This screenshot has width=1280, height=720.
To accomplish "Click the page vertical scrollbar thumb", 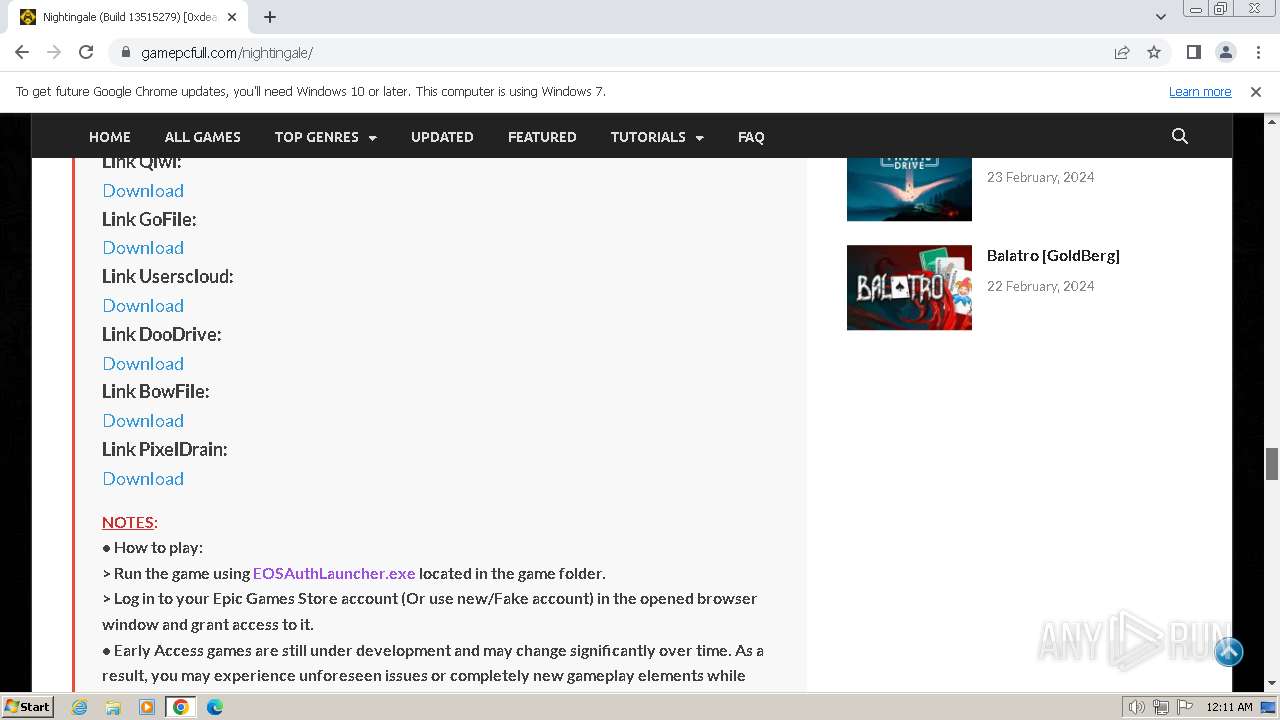I will click(1272, 464).
